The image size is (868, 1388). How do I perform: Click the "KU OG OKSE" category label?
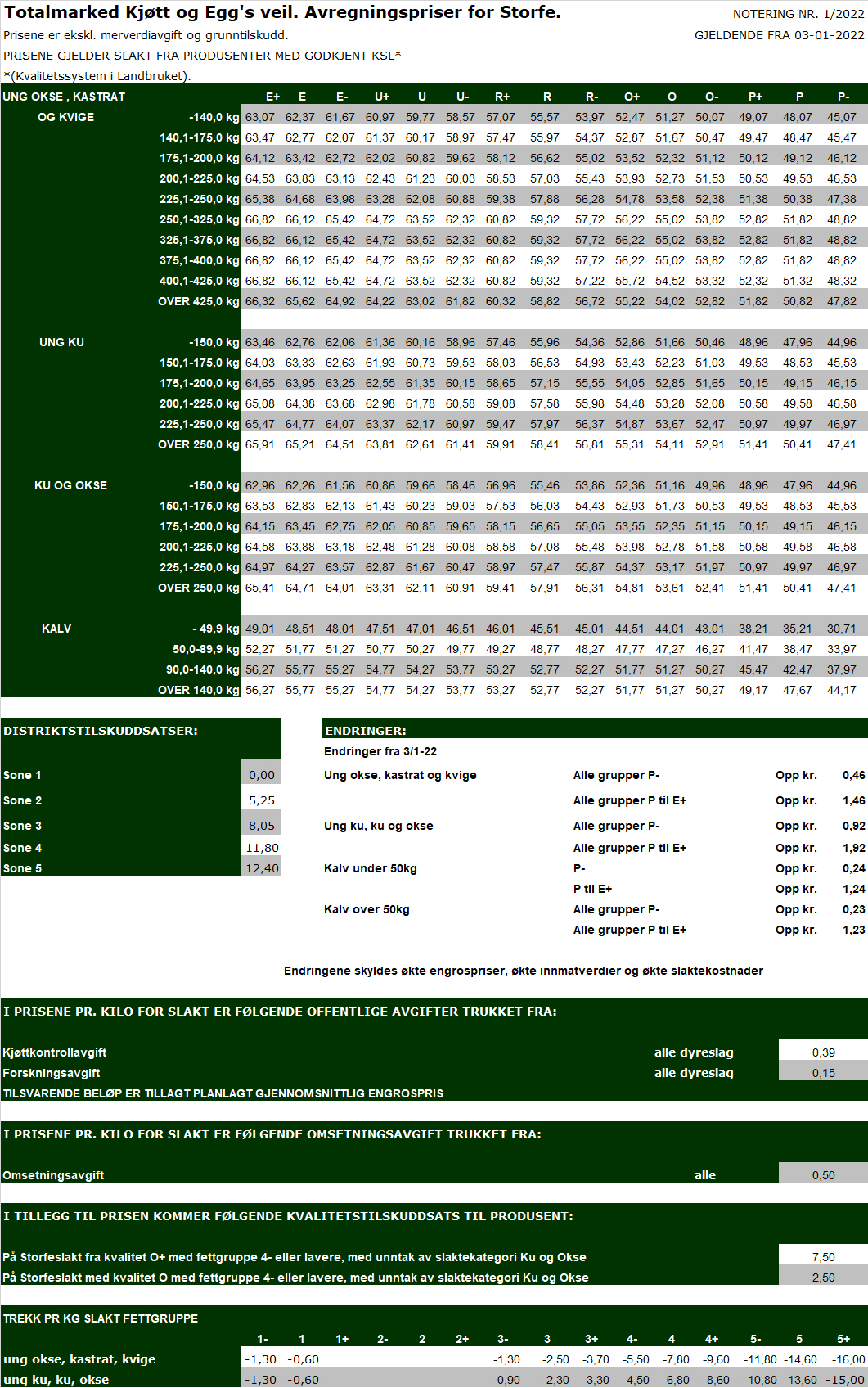point(70,485)
